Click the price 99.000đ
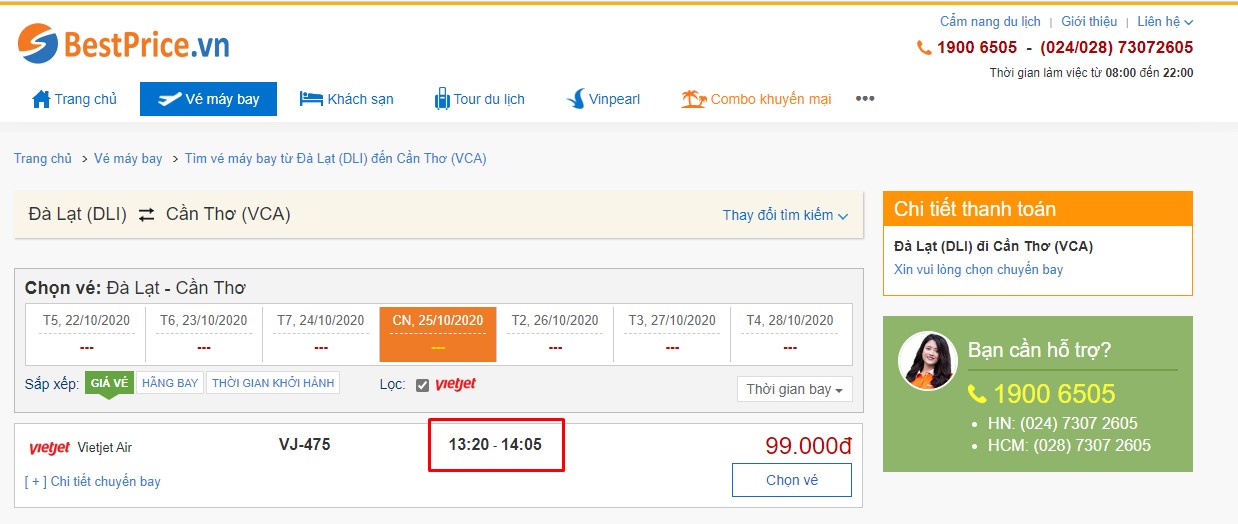The height and width of the screenshot is (524, 1238). (808, 446)
